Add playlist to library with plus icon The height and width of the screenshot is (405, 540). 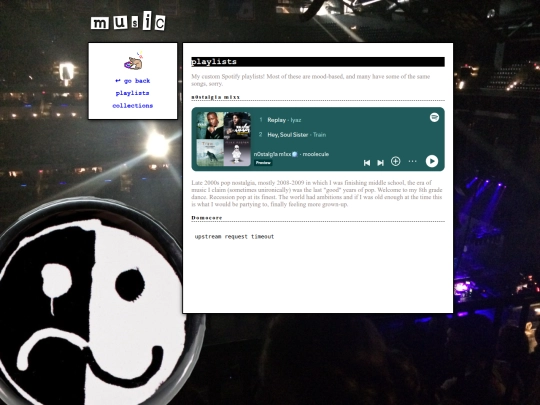point(395,161)
